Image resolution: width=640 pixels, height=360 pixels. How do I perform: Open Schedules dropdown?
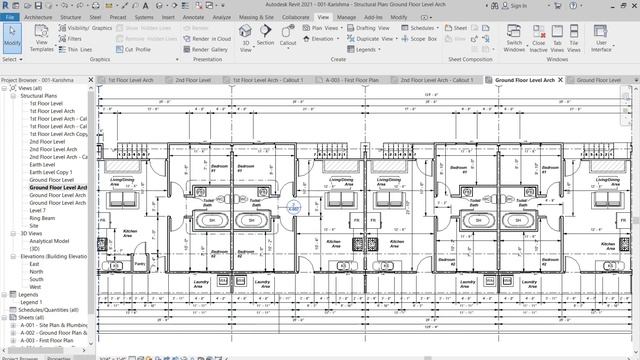(x=420, y=28)
